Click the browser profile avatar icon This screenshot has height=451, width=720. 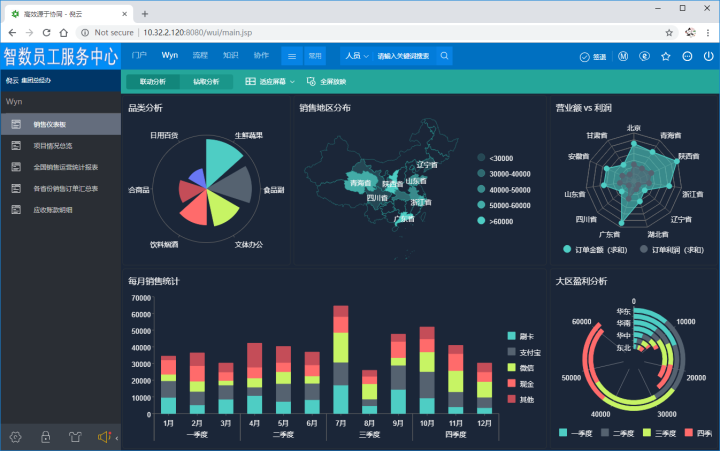pos(690,32)
